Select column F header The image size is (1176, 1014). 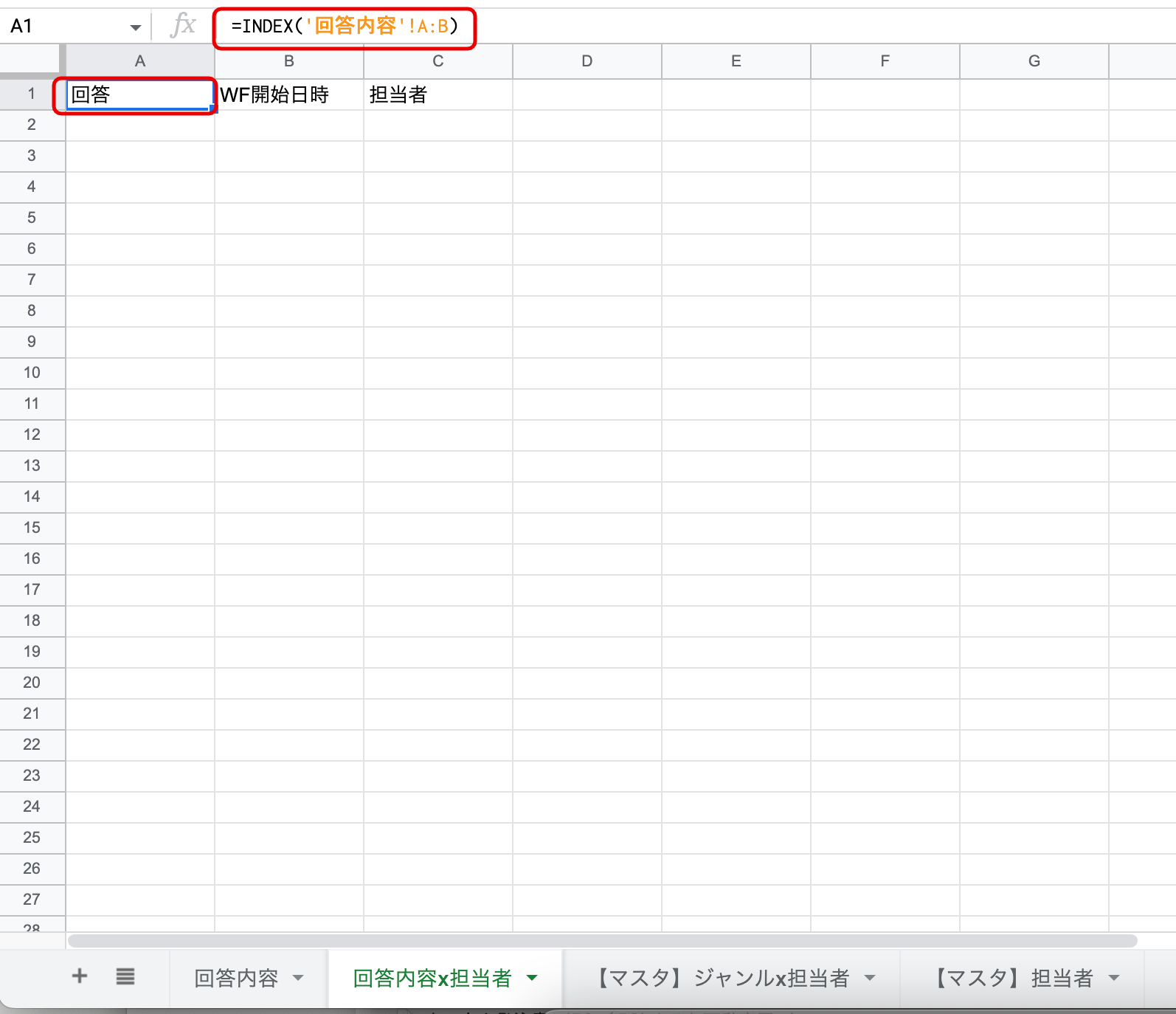885,61
